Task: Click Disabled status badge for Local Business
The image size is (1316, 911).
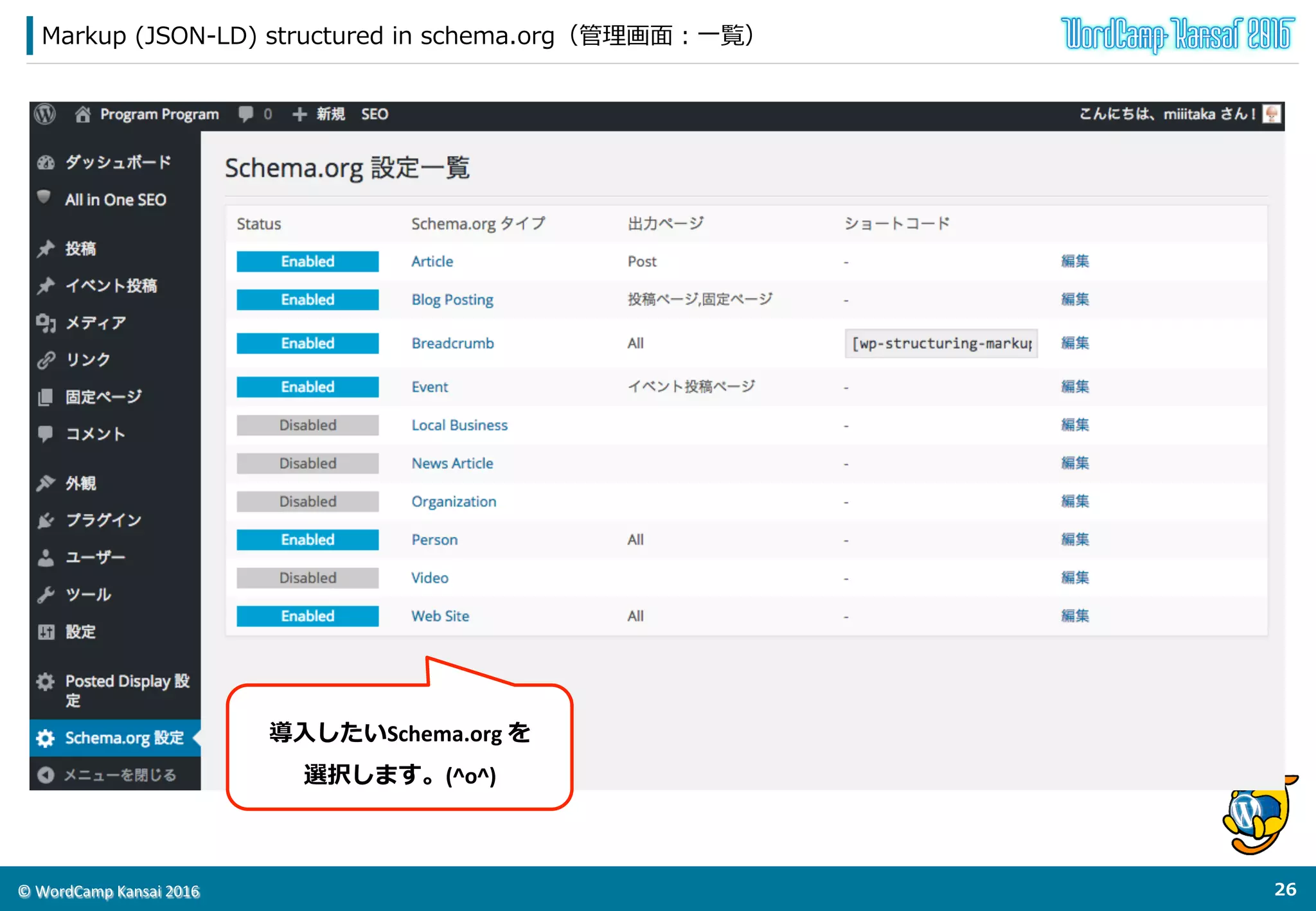Action: click(x=307, y=425)
